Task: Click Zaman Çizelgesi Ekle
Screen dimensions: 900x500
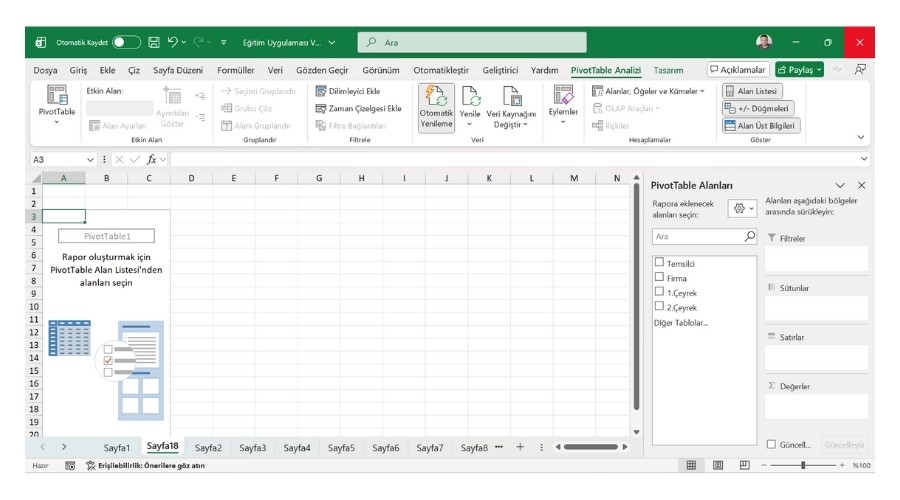Action: pyautogui.click(x=359, y=108)
